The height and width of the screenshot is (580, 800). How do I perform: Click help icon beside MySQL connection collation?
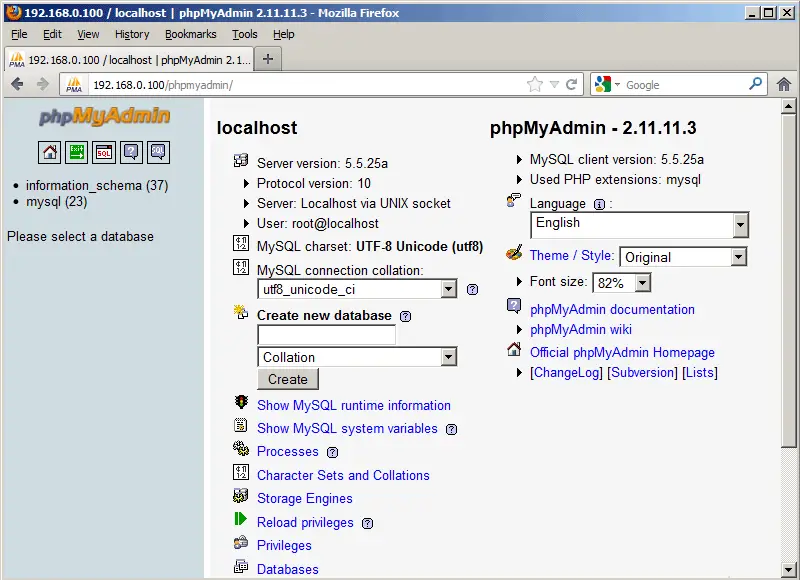(x=472, y=290)
